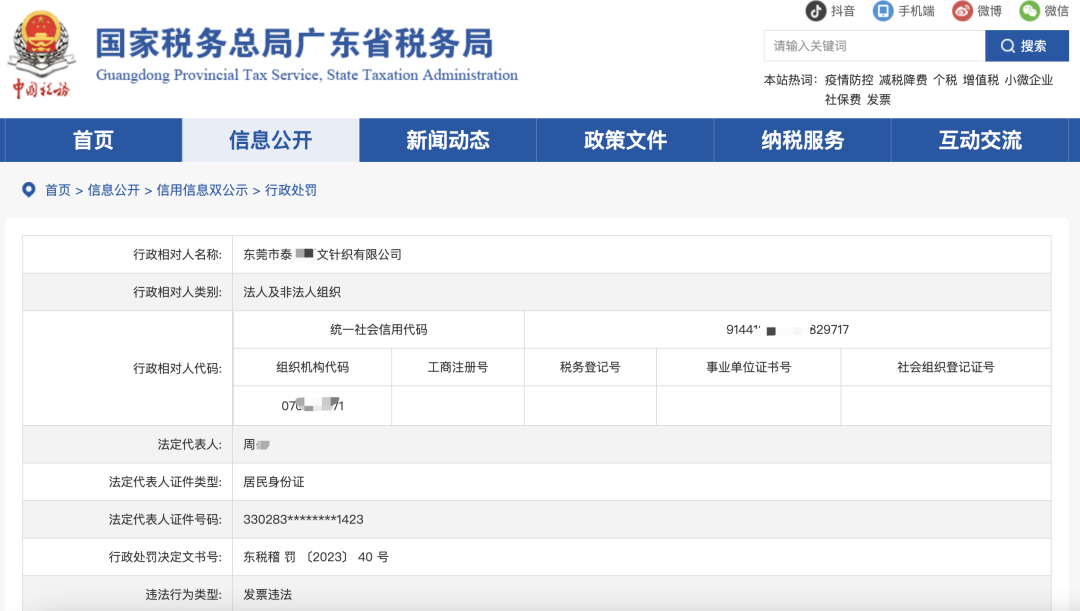
Task: Click the label 违法行为类型
Action: click(184, 594)
